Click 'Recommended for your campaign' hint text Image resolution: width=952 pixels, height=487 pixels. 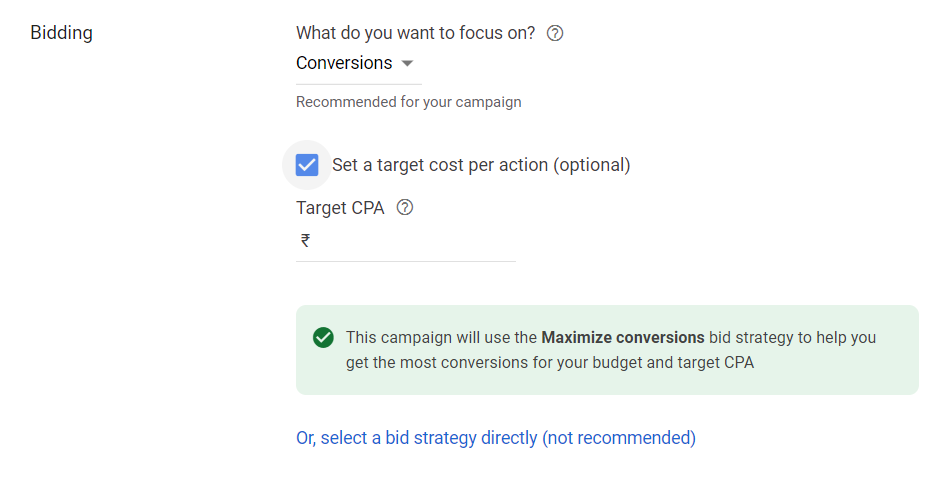[x=408, y=102]
